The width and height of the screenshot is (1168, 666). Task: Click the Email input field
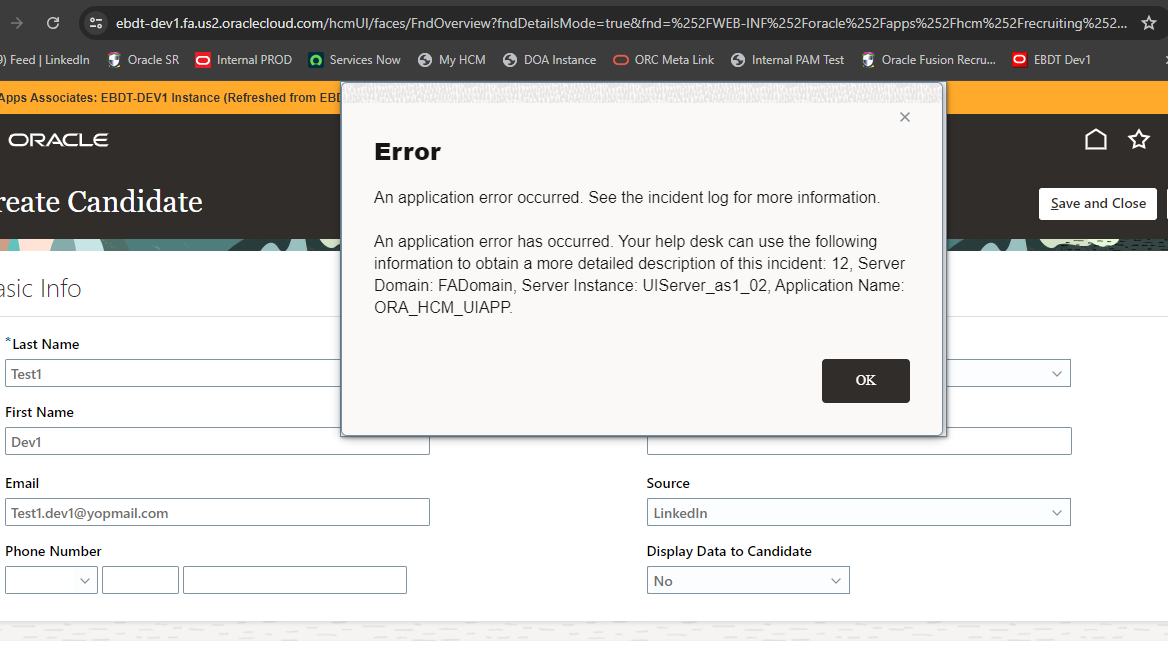pyautogui.click(x=217, y=513)
